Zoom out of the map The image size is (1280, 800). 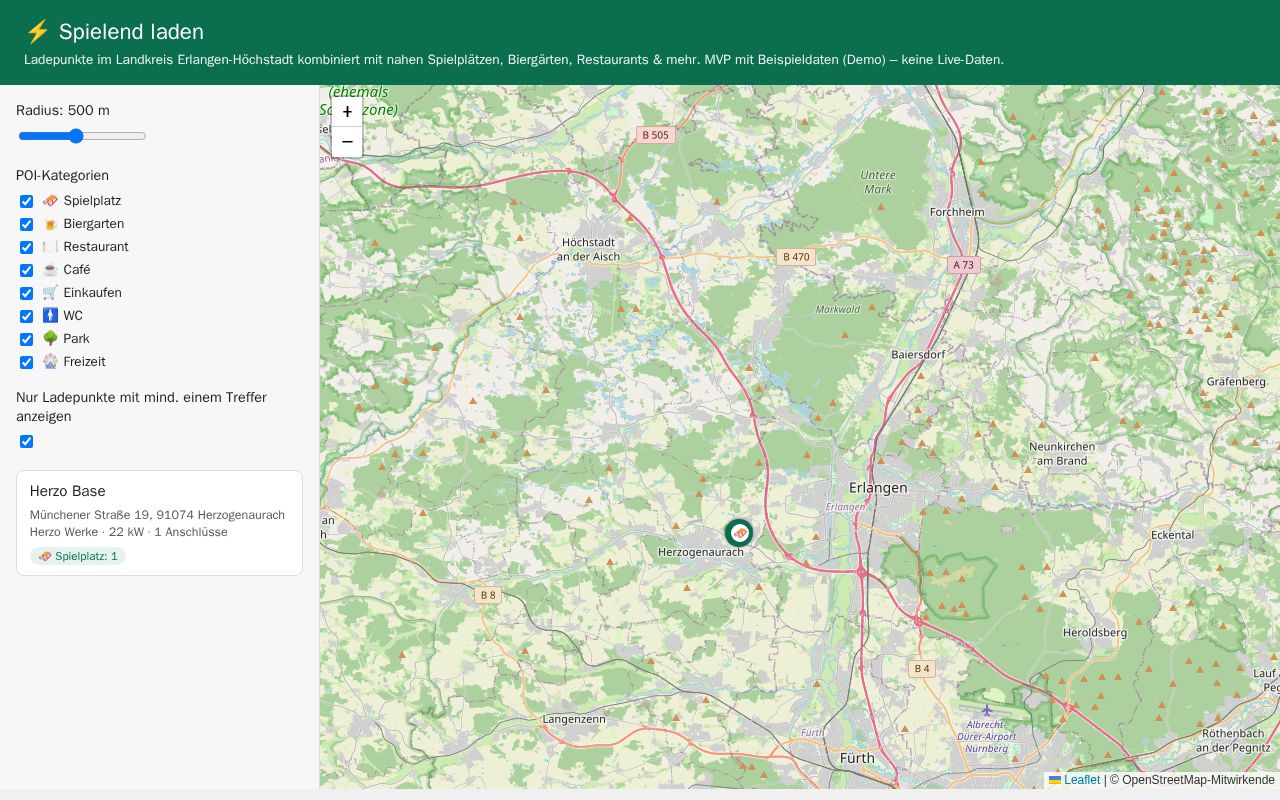click(347, 142)
